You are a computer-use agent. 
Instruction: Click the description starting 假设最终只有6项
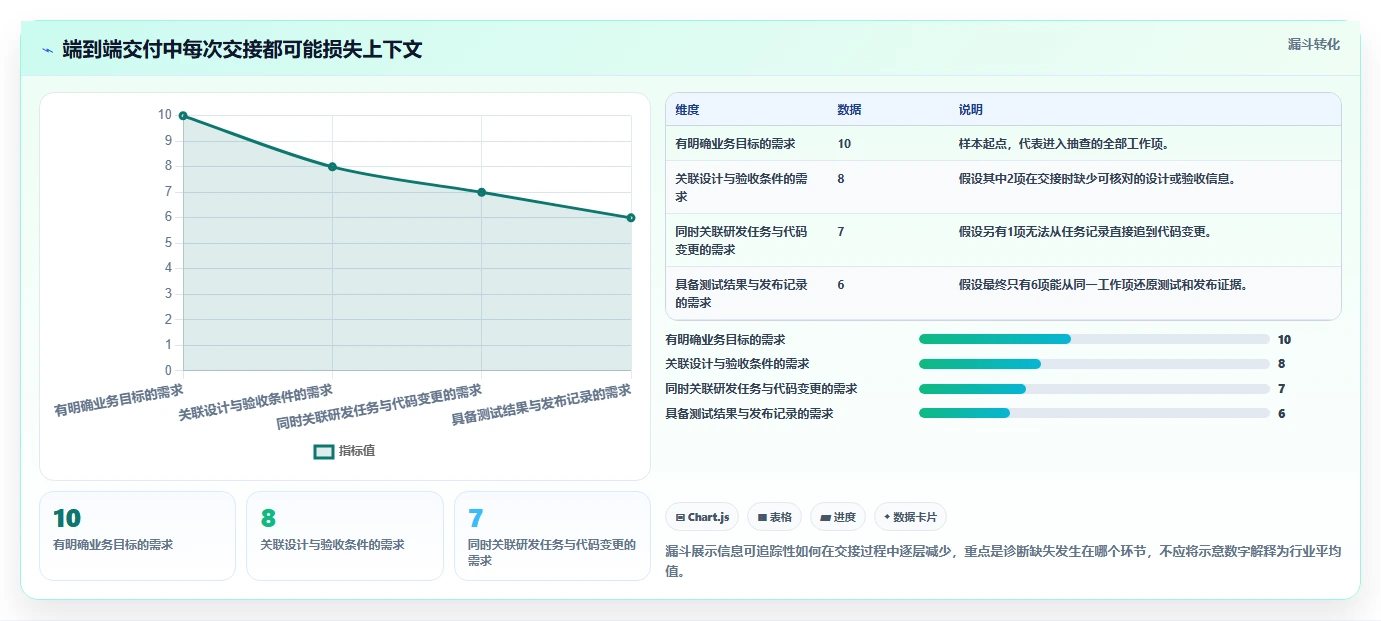(1103, 285)
